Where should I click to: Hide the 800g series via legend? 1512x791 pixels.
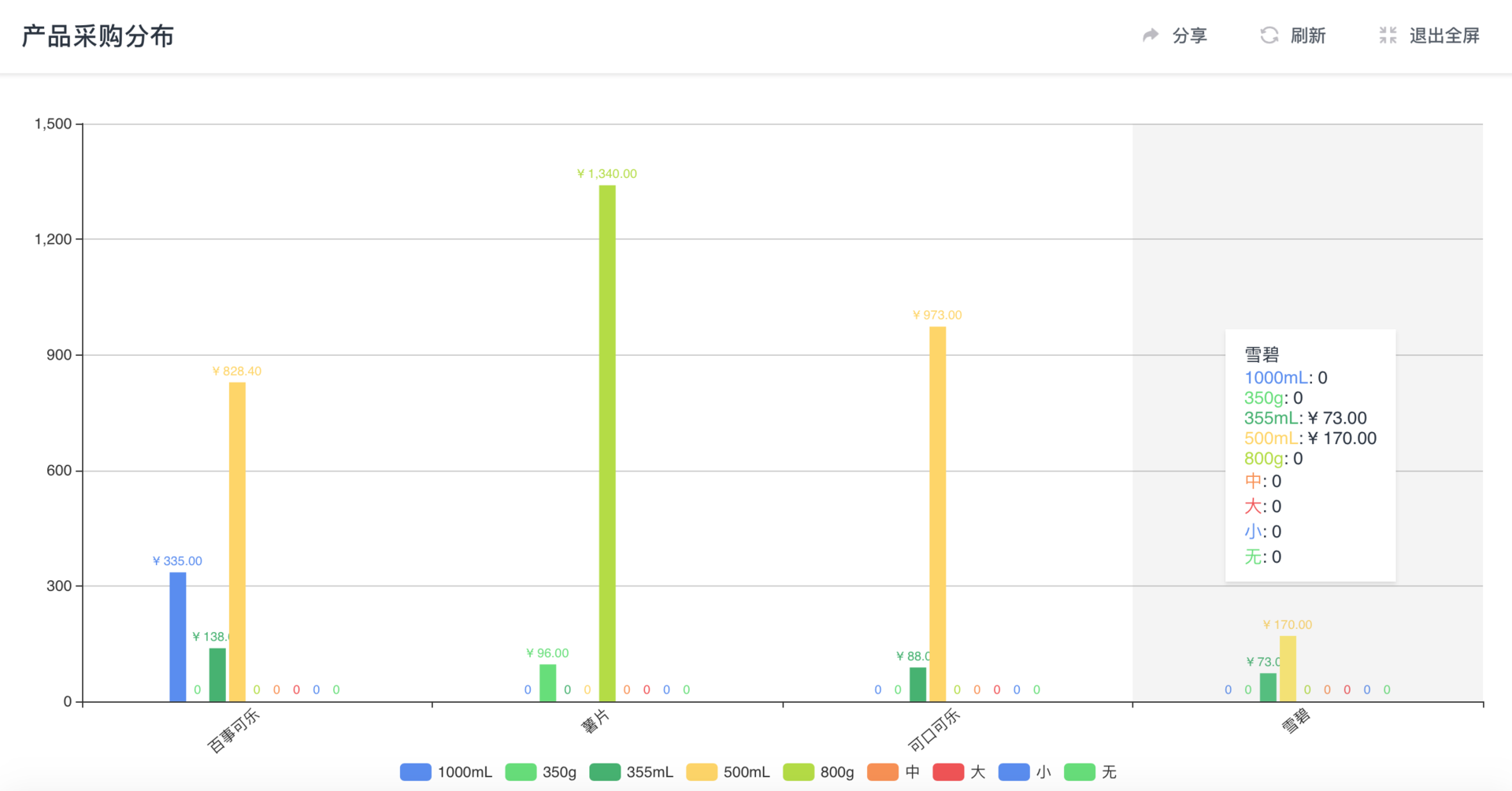pyautogui.click(x=819, y=772)
